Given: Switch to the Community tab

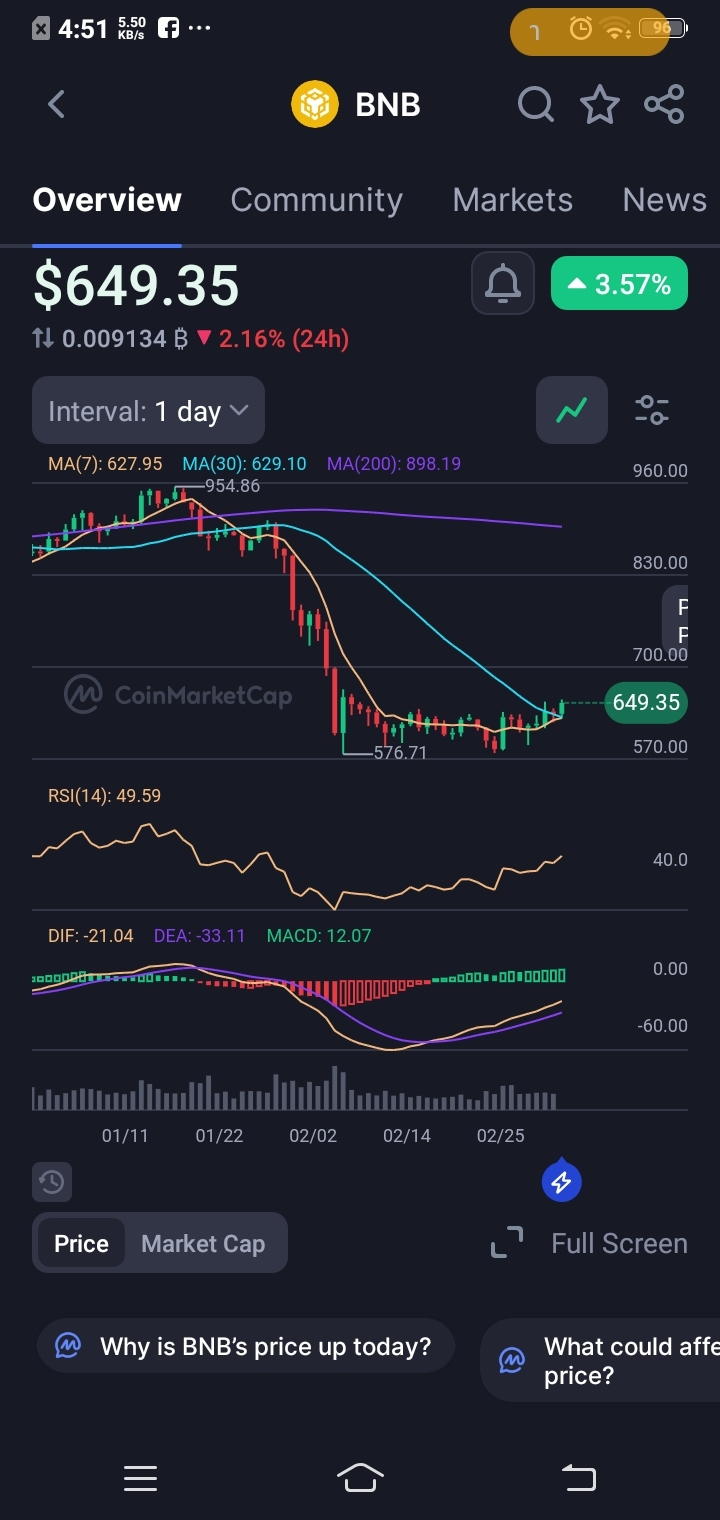Looking at the screenshot, I should [316, 200].
